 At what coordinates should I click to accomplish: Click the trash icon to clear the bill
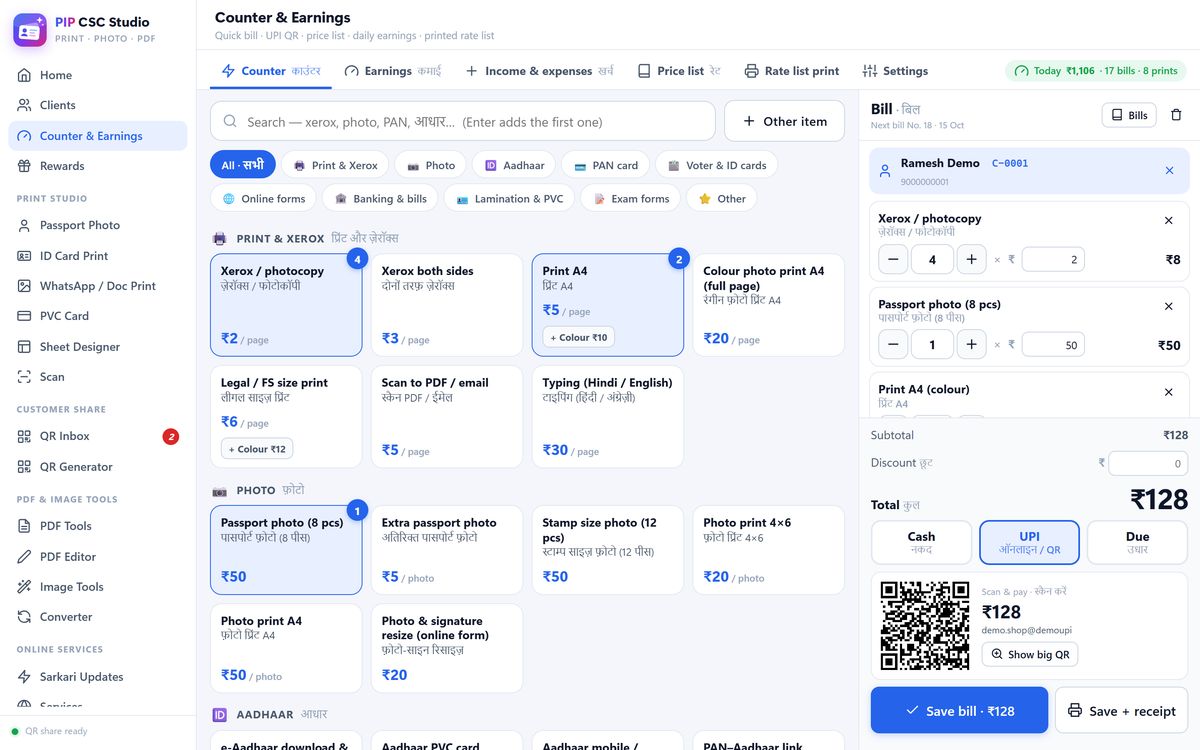coord(1176,115)
